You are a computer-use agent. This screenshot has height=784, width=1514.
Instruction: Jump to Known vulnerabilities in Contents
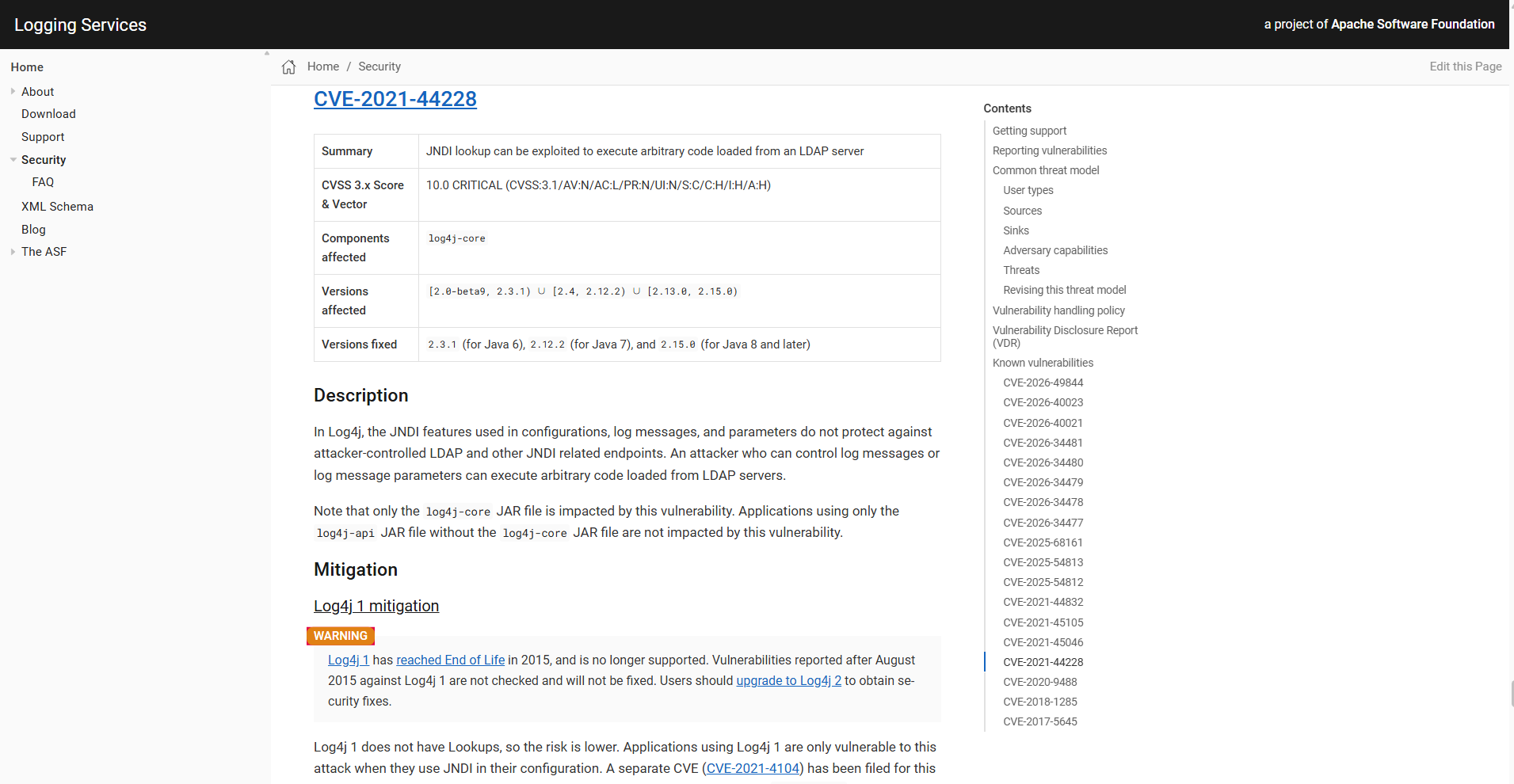(x=1043, y=363)
